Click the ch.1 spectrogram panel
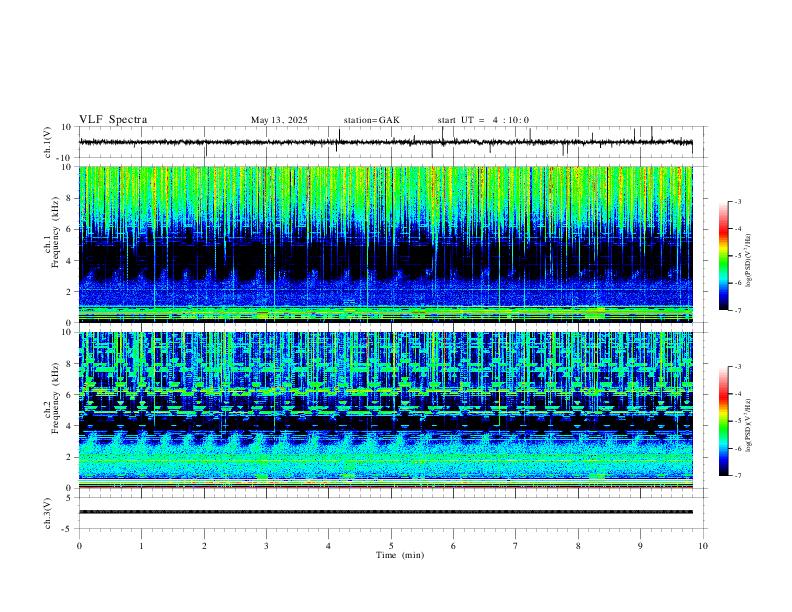792x612 pixels. pos(386,244)
